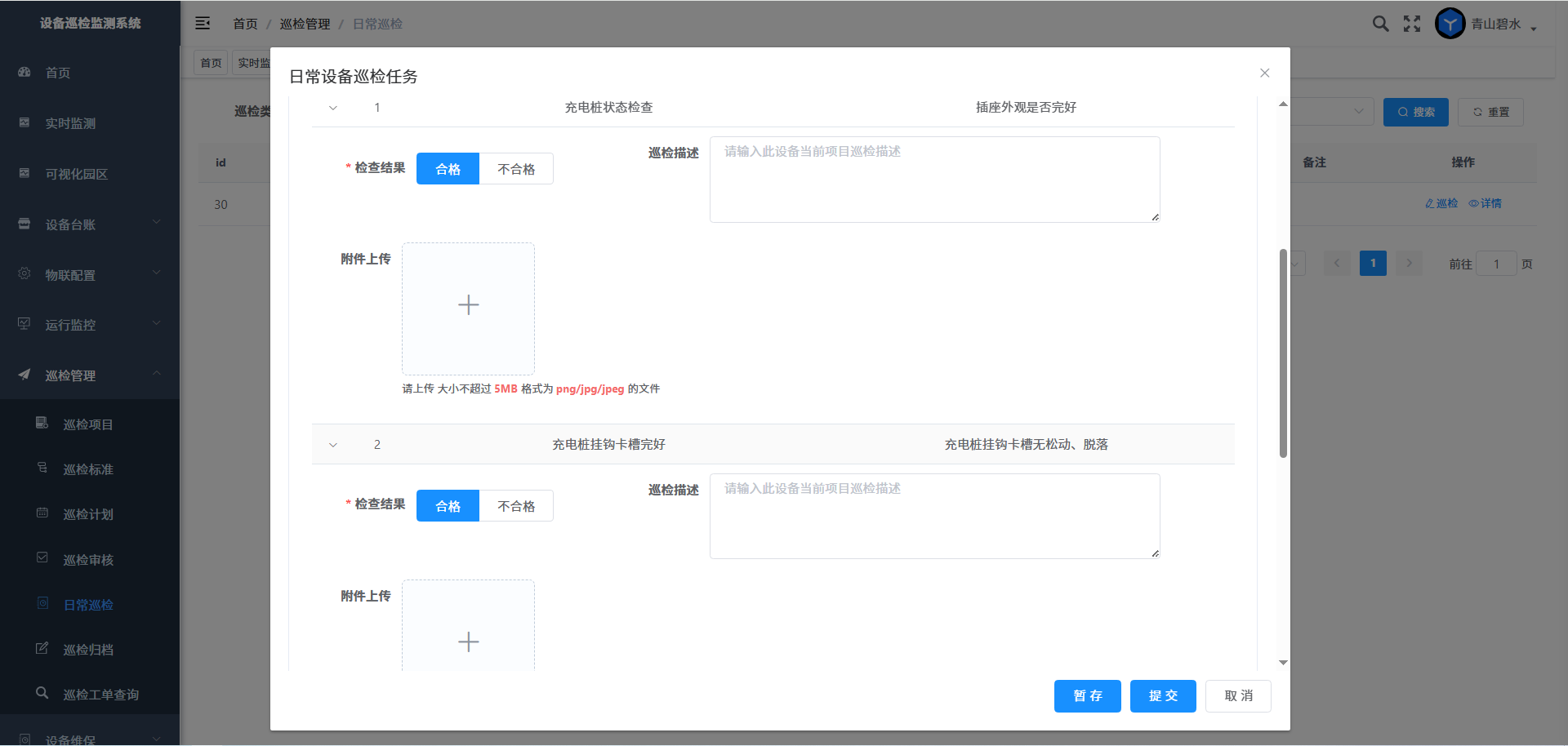Click the 暂存 button
1568x746 pixels.
(1087, 696)
